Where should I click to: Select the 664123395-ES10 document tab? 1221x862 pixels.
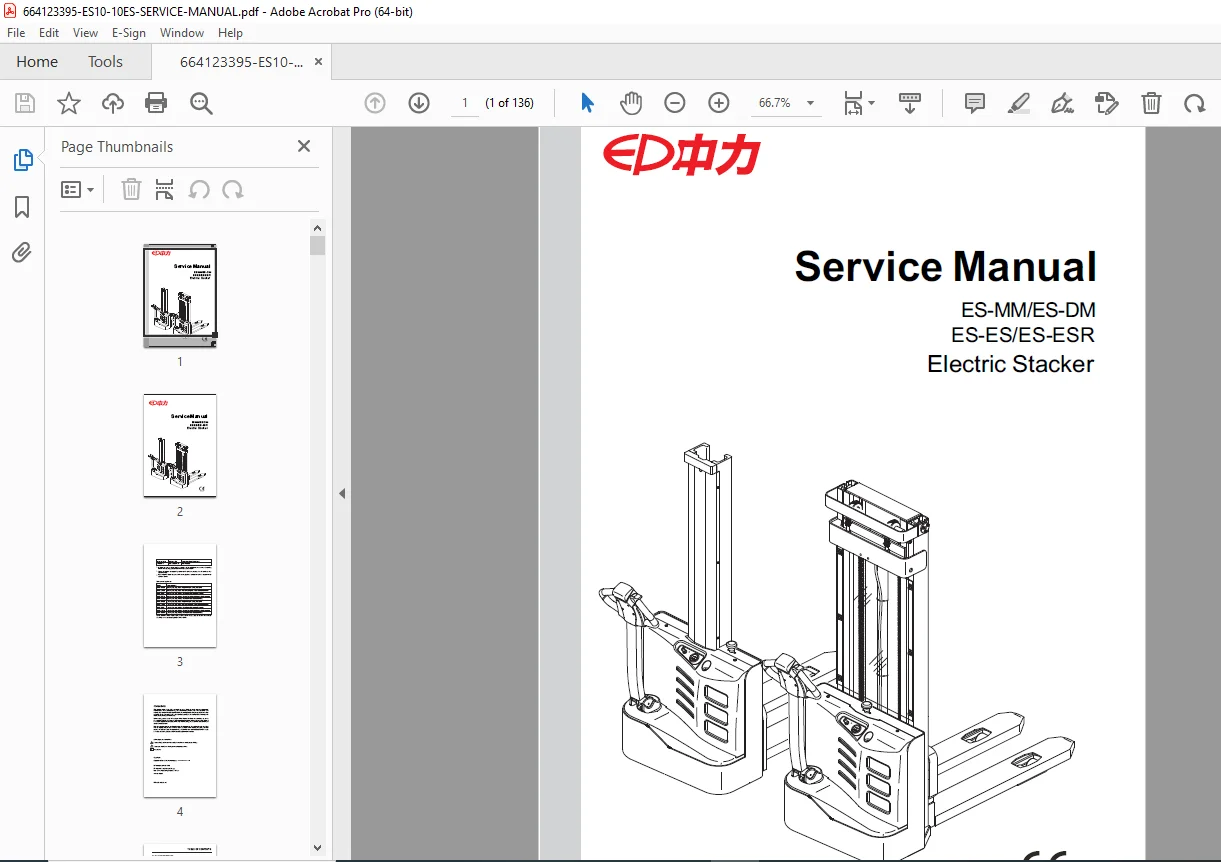click(x=241, y=62)
